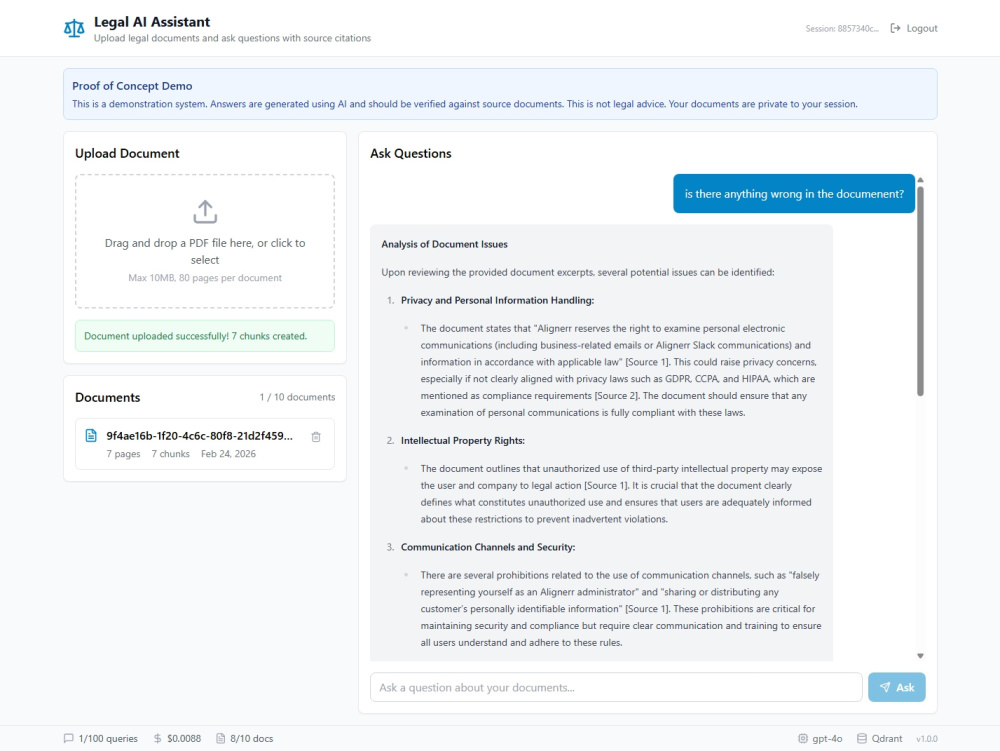This screenshot has height=751, width=1000.
Task: Click the Ask Questions heading
Action: (x=411, y=154)
